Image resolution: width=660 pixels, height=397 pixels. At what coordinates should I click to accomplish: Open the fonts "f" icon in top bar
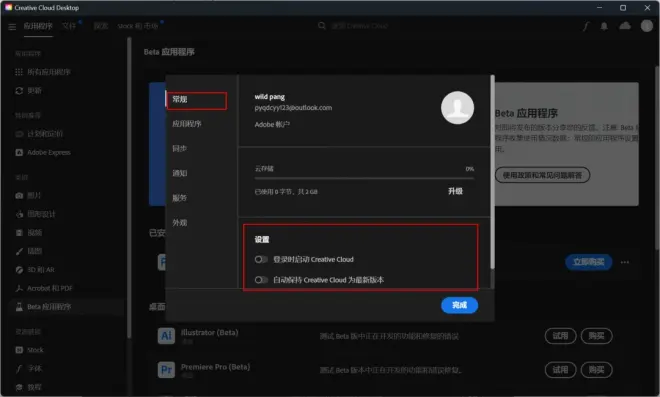tap(585, 26)
